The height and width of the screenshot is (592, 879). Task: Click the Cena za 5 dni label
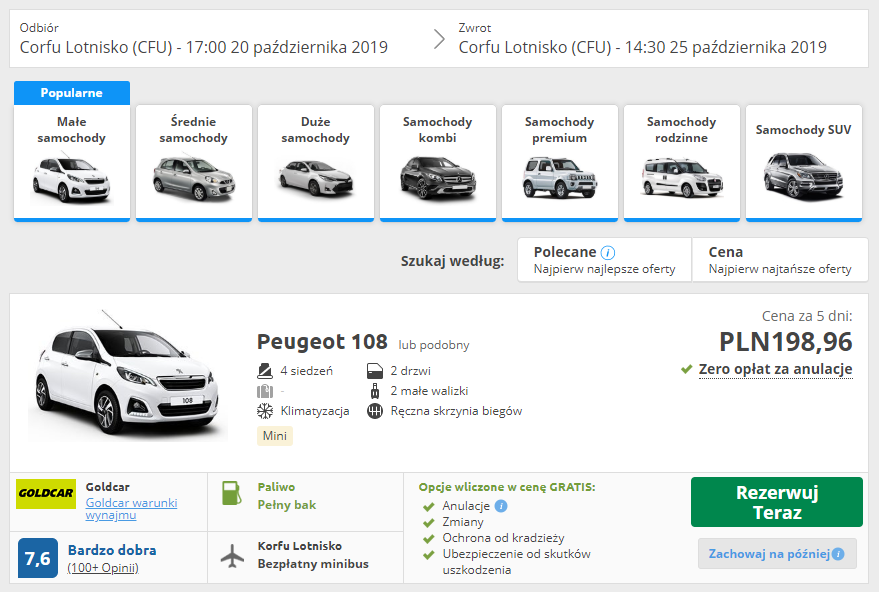[807, 316]
